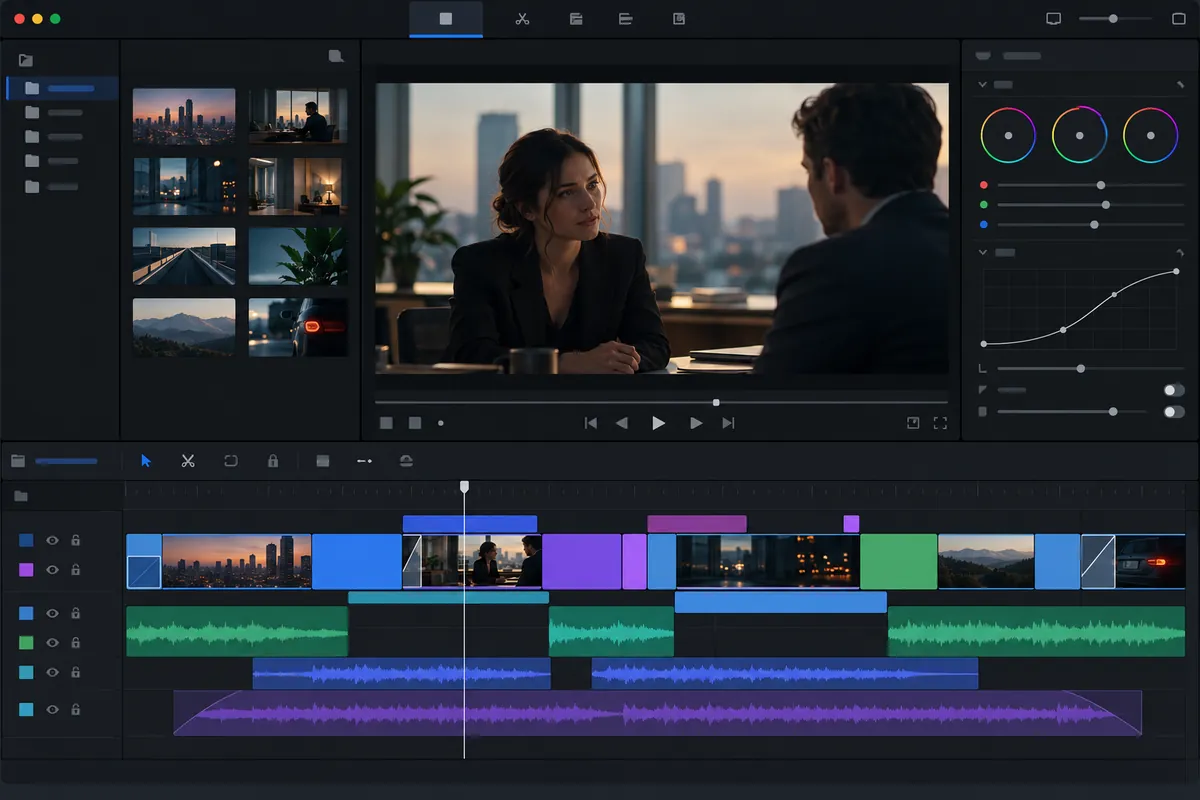This screenshot has width=1200, height=800.
Task: Select the green solid clip on video track
Action: click(898, 562)
